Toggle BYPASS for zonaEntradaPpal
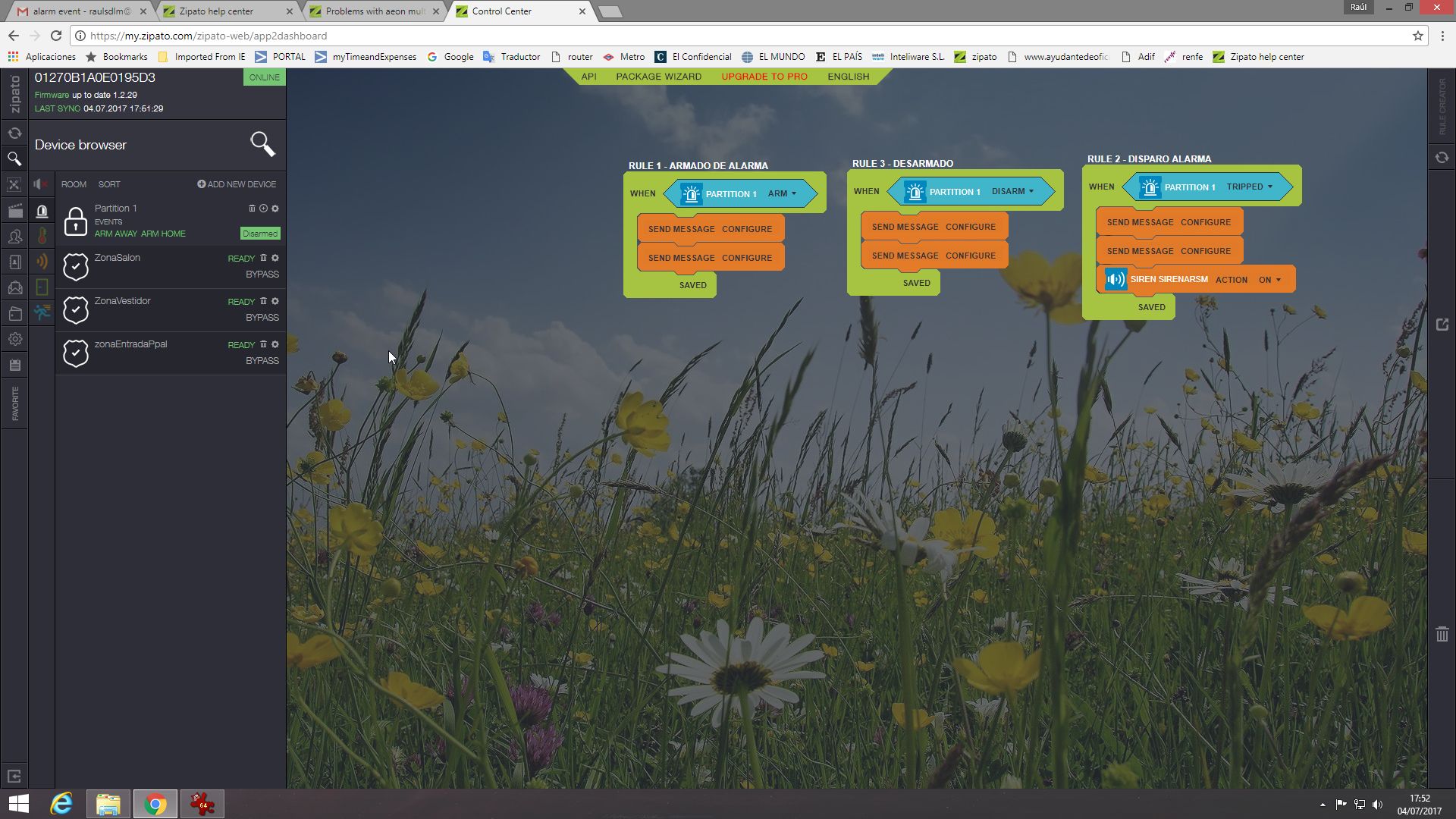The image size is (1456, 819). pos(262,361)
